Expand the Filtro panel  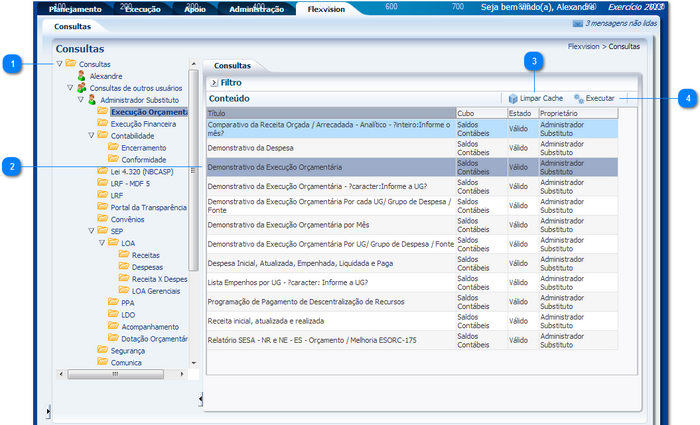tap(213, 83)
